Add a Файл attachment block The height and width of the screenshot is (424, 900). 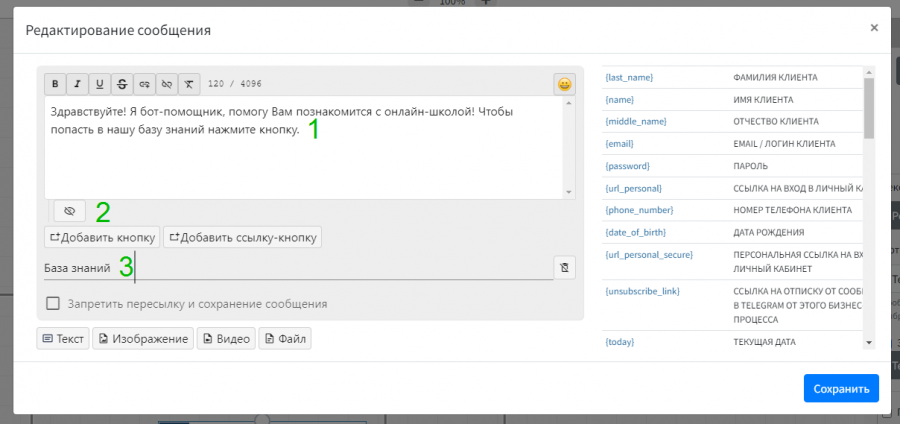[x=285, y=339]
